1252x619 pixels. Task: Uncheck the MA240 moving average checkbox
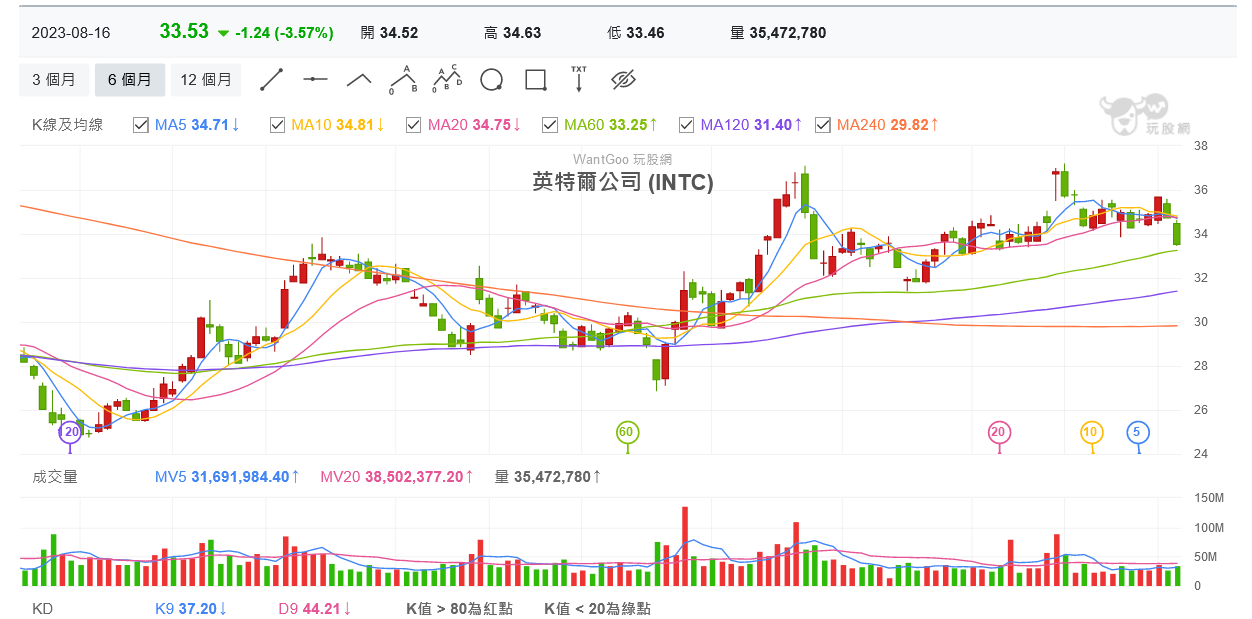(822, 125)
